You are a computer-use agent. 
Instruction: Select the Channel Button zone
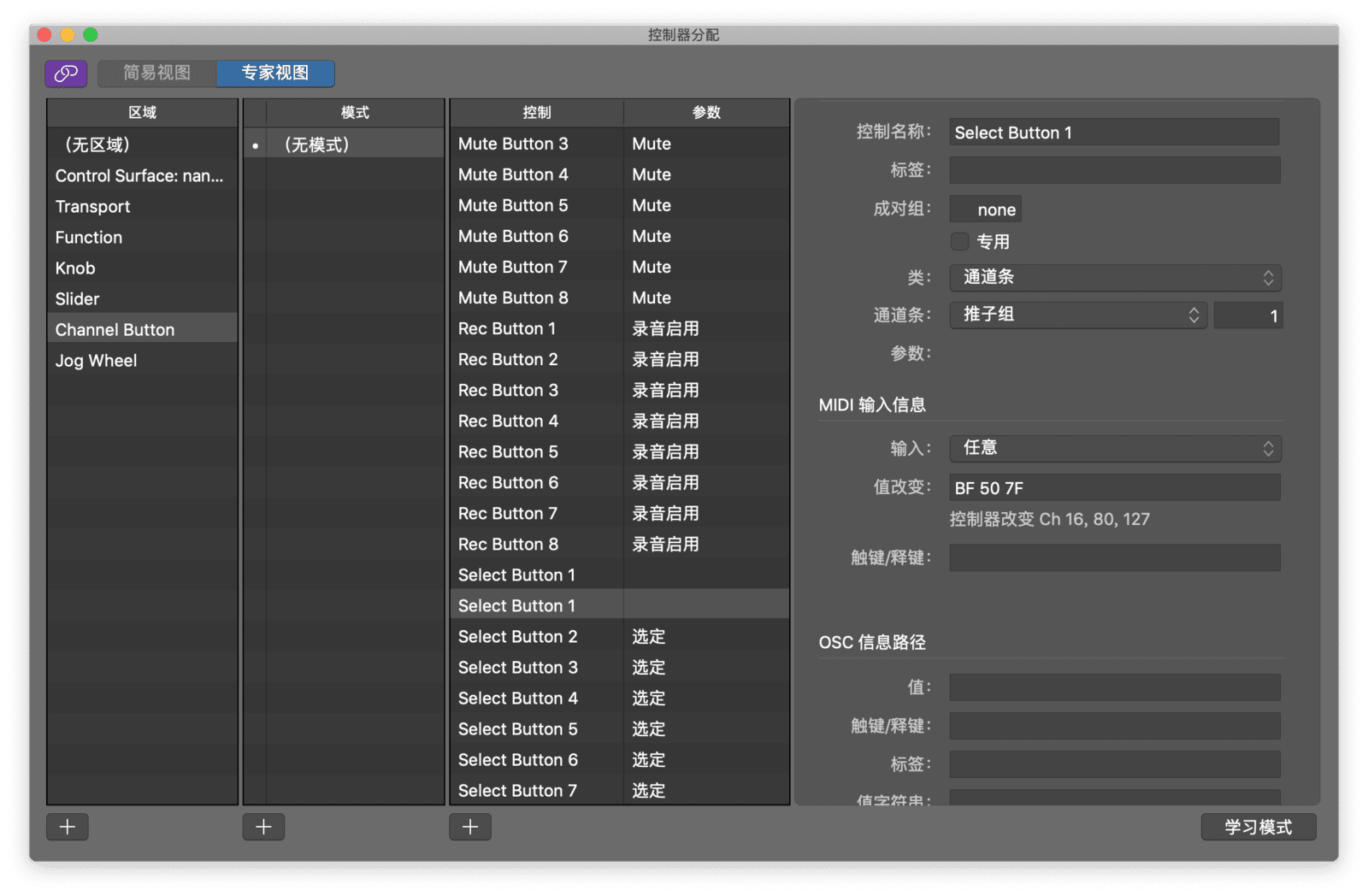click(143, 329)
